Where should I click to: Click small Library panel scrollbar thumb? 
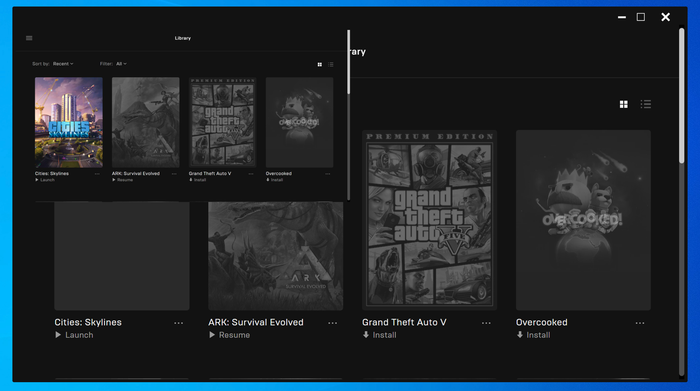coord(348,62)
